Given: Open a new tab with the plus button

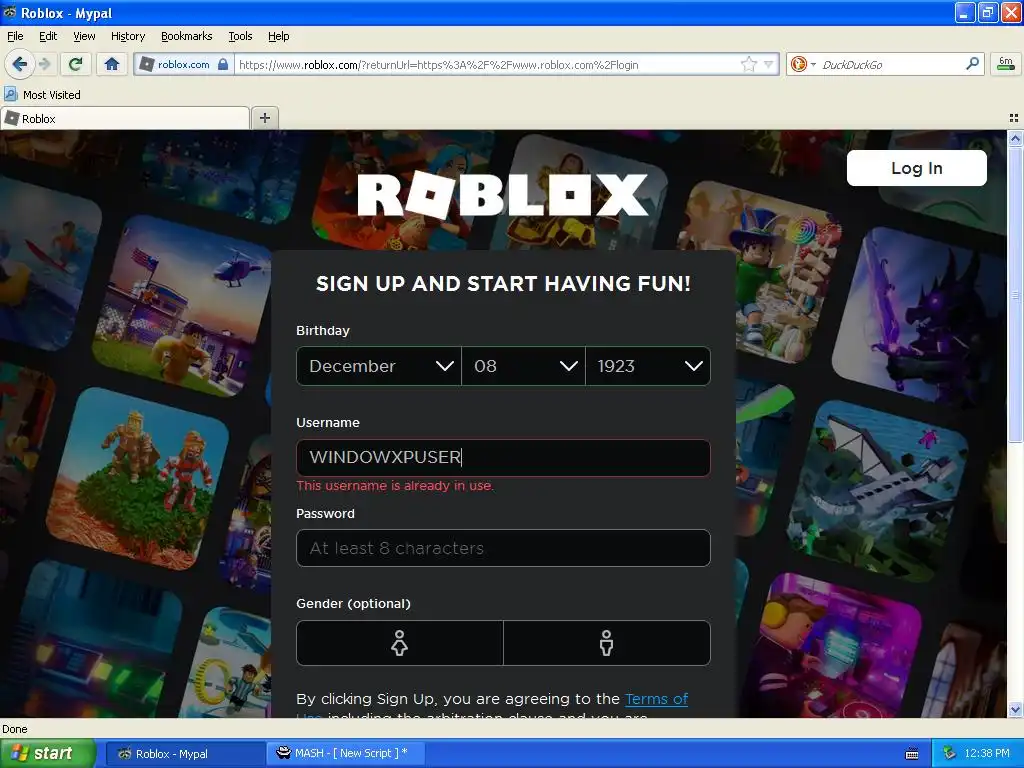Looking at the screenshot, I should tap(264, 118).
